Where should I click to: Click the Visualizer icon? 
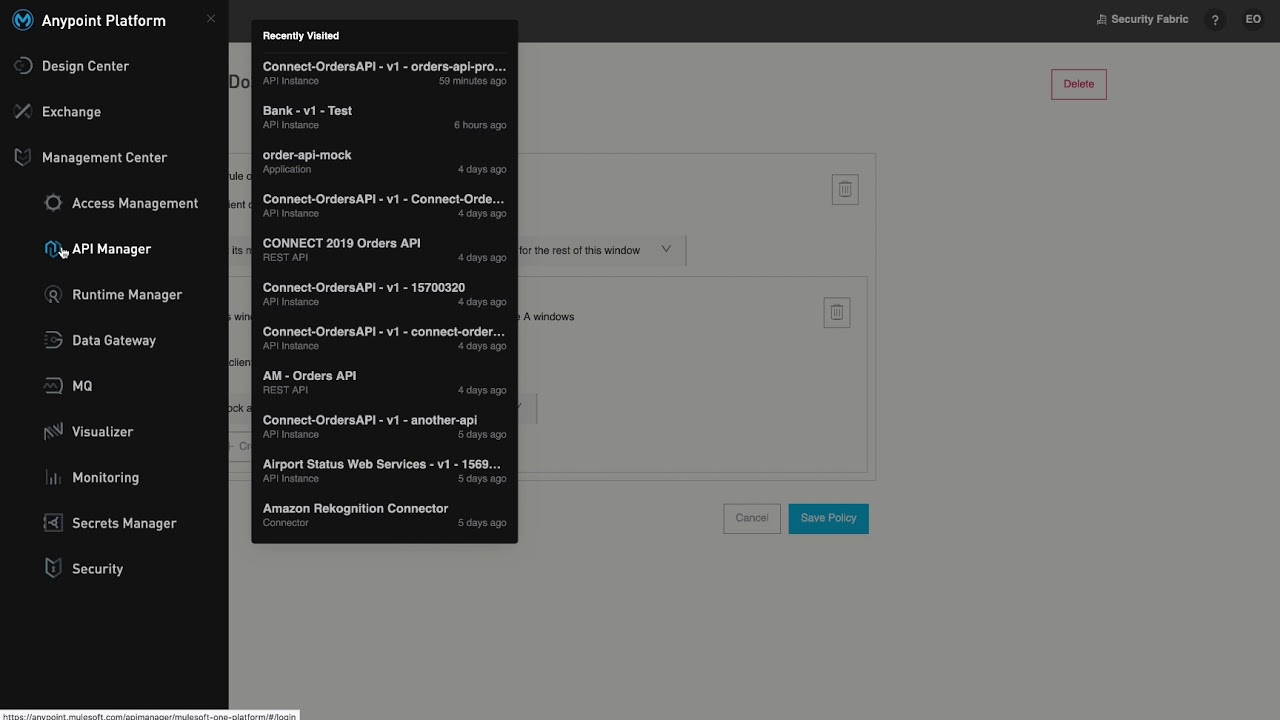point(53,432)
